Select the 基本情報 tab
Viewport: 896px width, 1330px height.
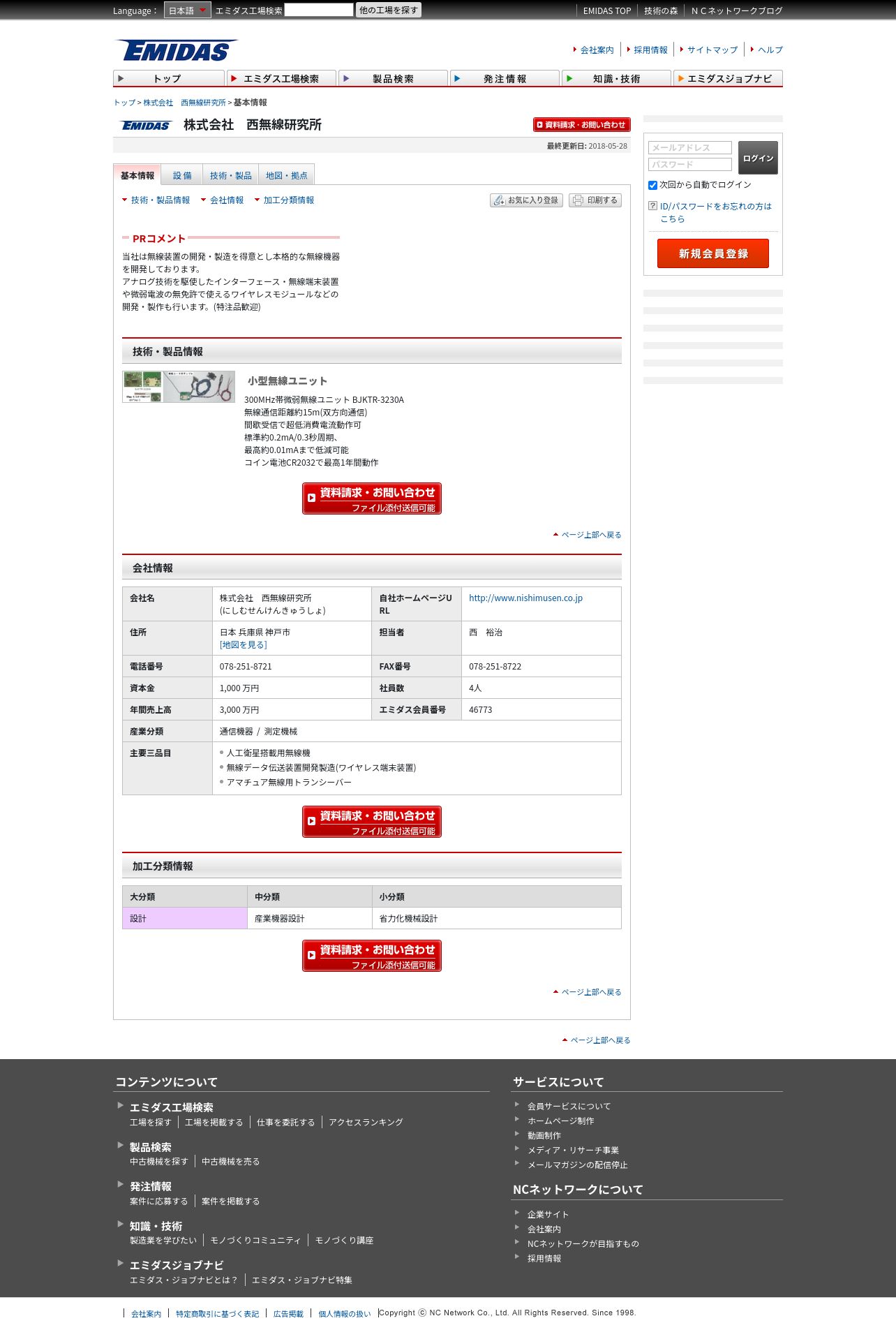(x=137, y=175)
